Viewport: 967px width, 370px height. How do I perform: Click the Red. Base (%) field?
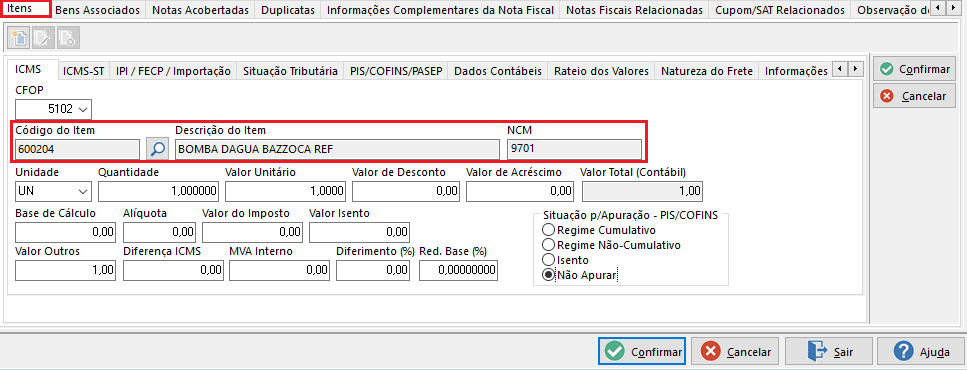(x=458, y=270)
